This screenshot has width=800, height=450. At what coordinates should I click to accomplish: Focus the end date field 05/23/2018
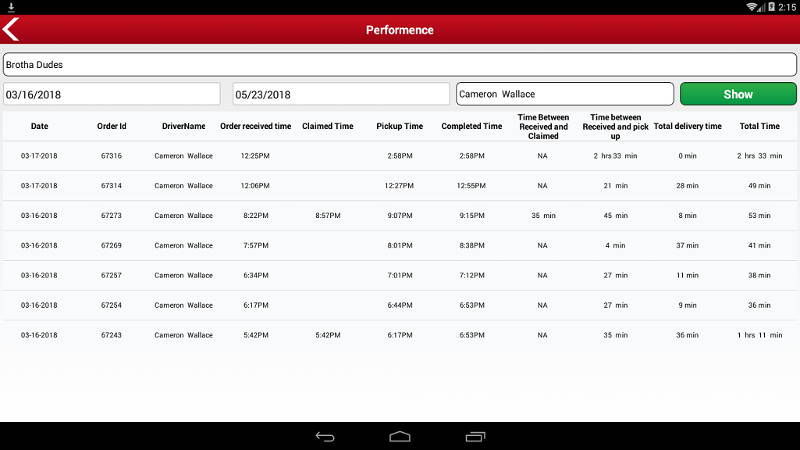(x=341, y=94)
